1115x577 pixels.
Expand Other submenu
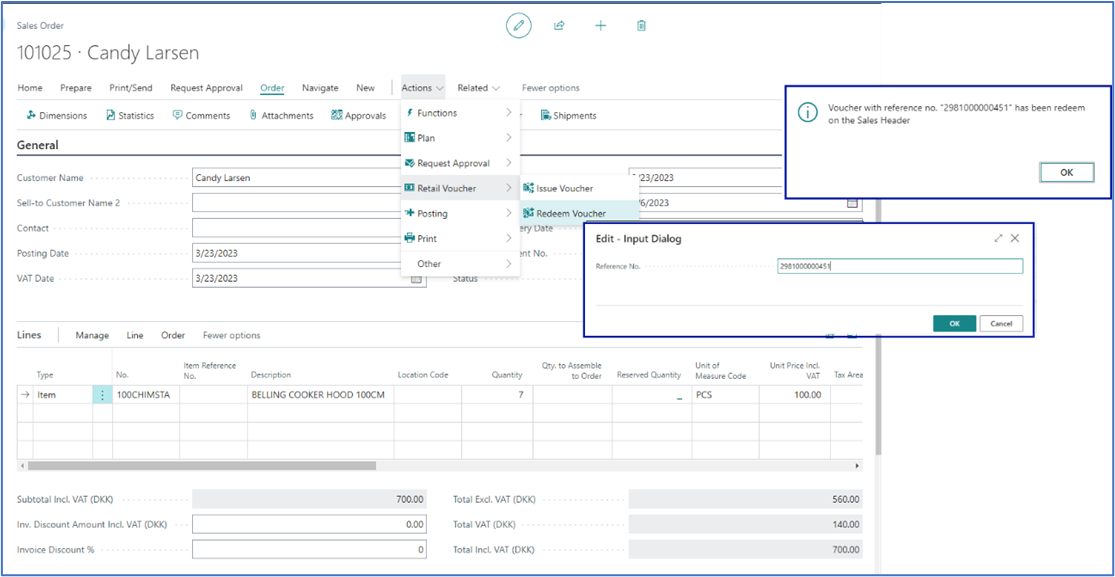click(460, 263)
